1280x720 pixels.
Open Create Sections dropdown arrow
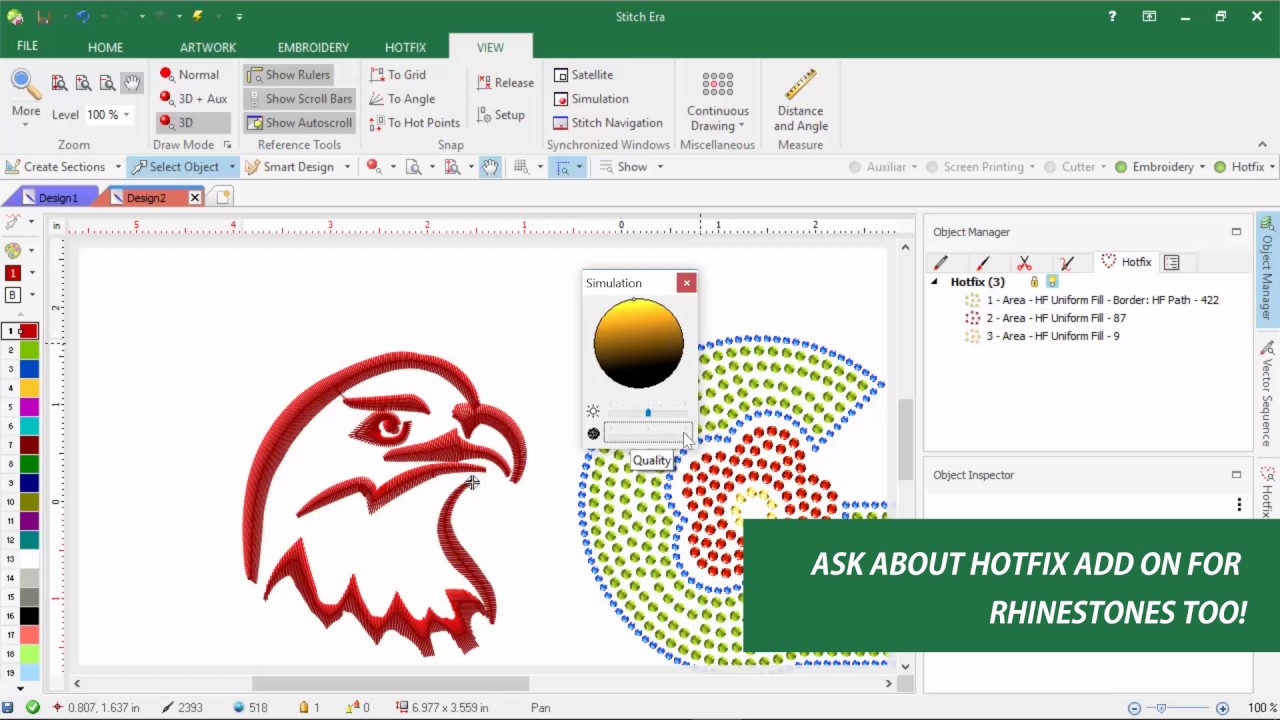(117, 167)
